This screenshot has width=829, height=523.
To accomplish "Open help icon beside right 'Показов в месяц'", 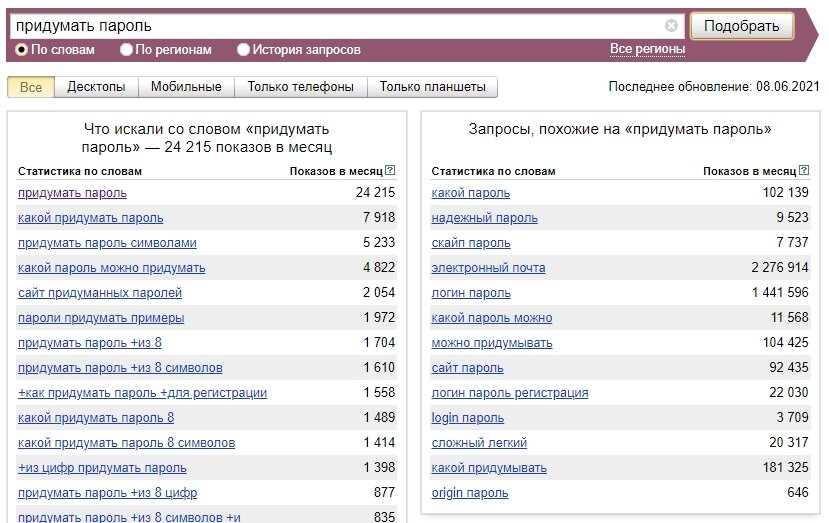I will pyautogui.click(x=804, y=170).
